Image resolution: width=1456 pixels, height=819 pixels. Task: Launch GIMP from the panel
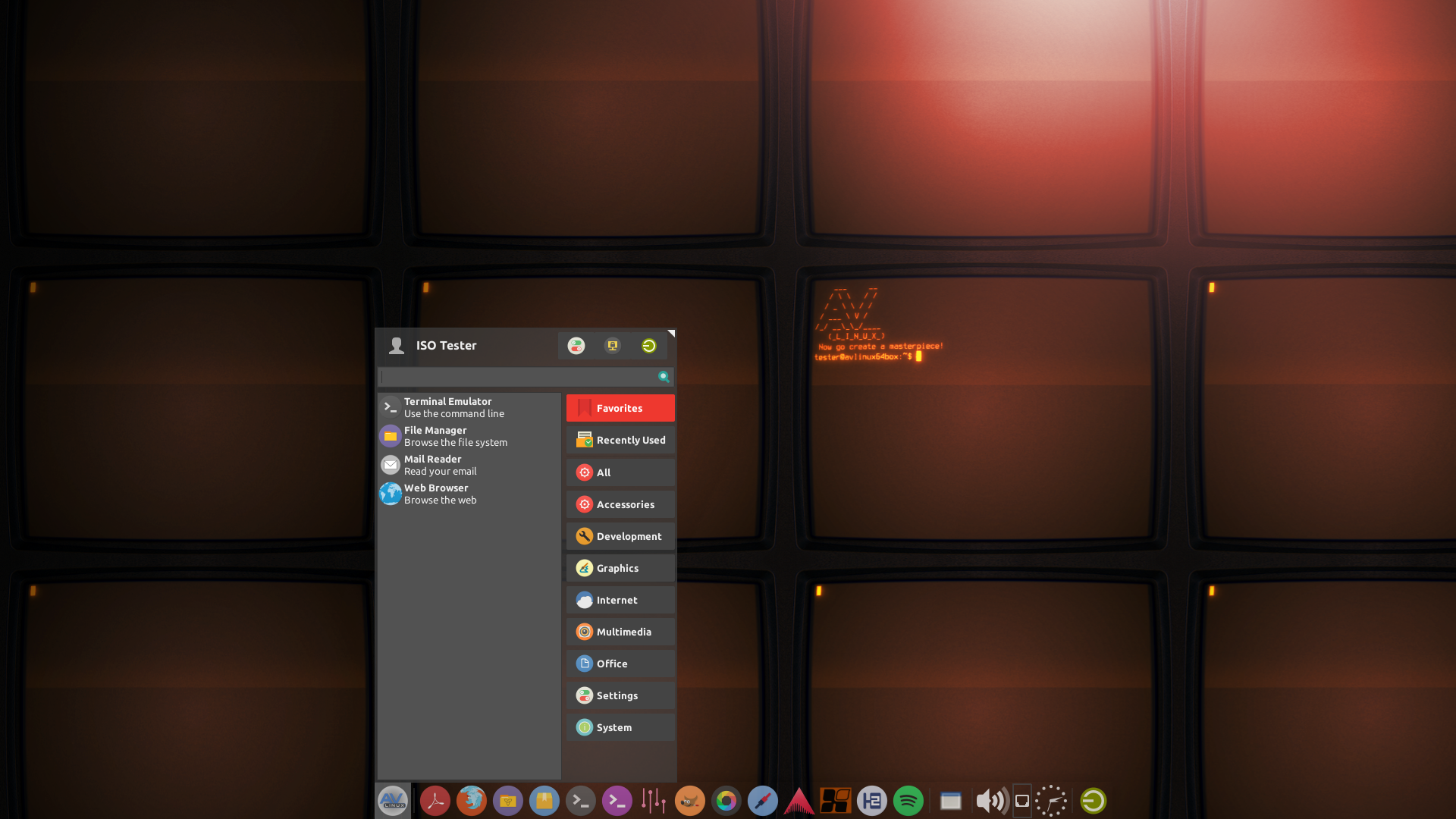[x=690, y=801]
